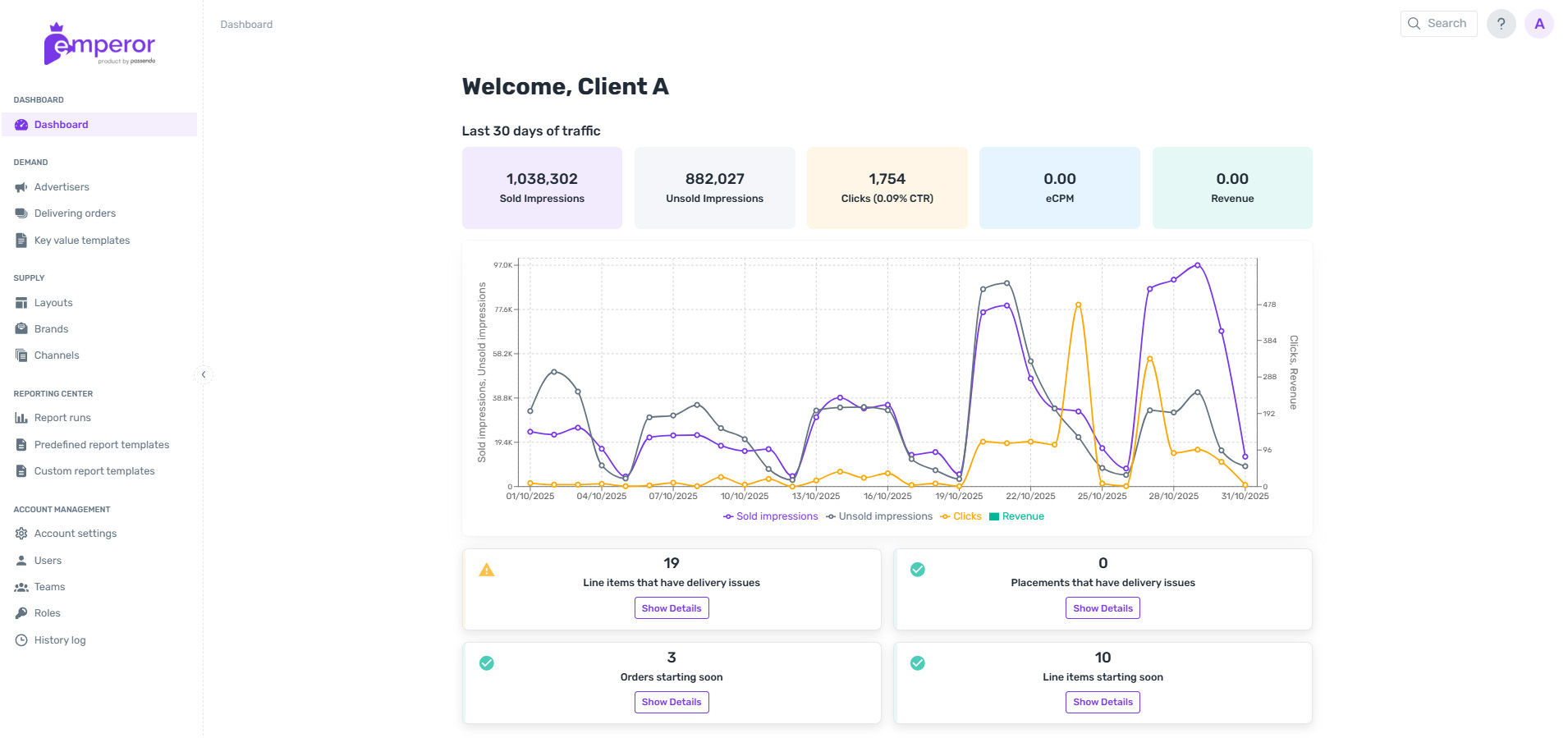Screen dimensions: 1568x738
Task: Collapse the sidebar with chevron arrow
Action: [x=204, y=374]
